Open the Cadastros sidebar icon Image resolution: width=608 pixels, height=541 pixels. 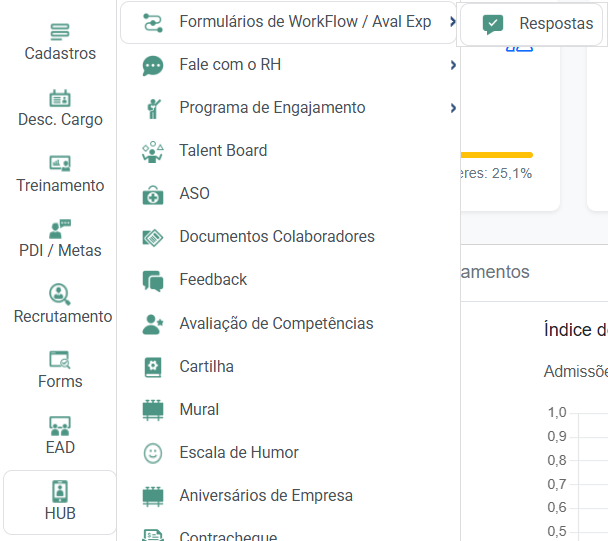(60, 33)
